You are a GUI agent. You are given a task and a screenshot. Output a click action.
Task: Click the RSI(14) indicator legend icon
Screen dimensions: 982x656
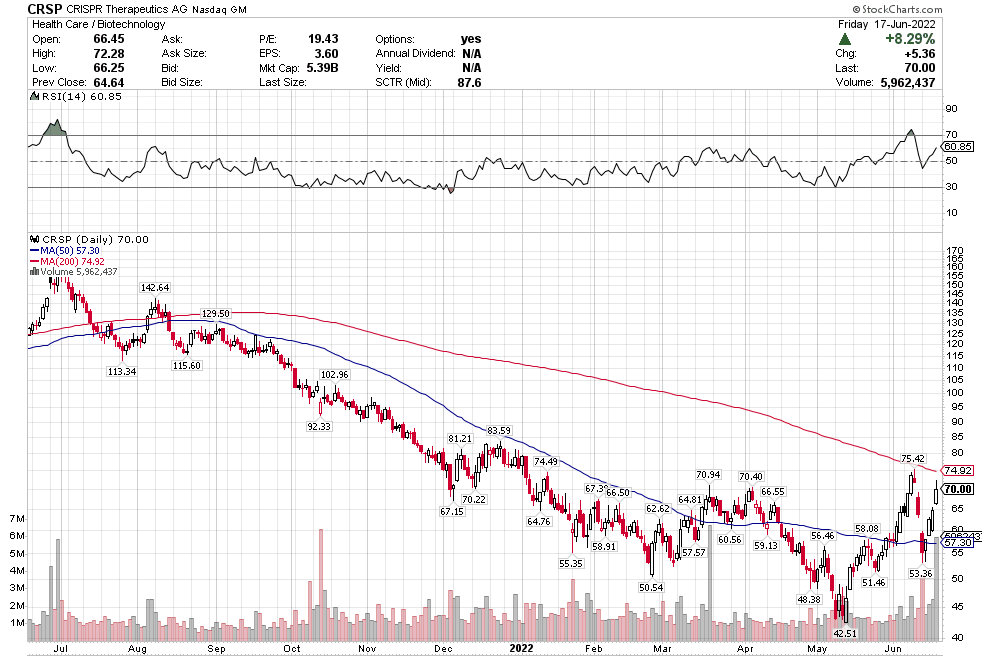[x=34, y=97]
